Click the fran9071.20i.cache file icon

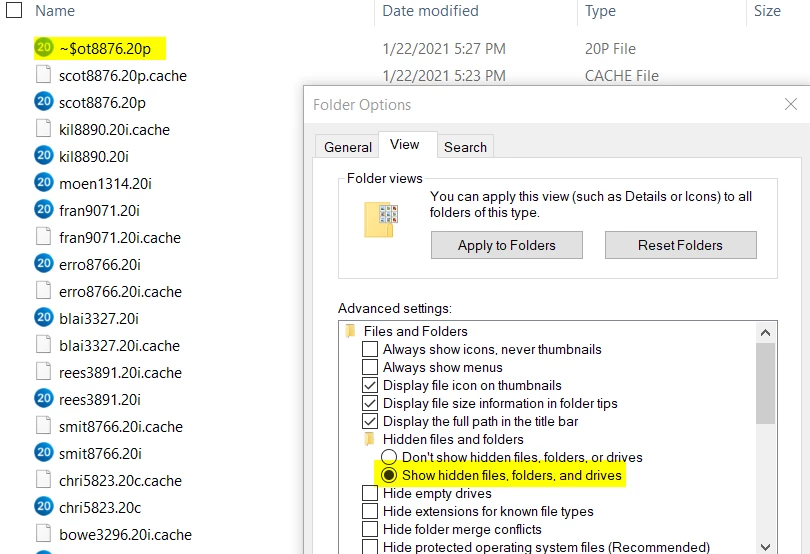(43, 237)
